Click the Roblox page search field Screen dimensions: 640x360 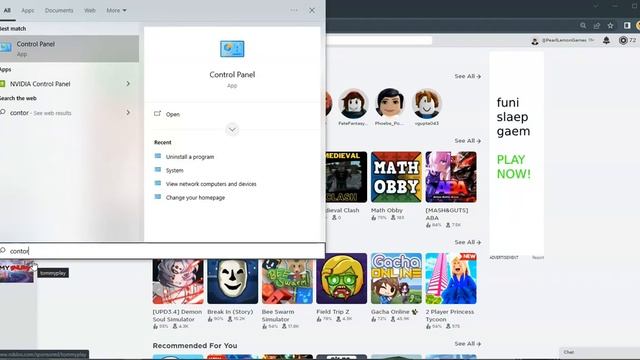tap(379, 40)
